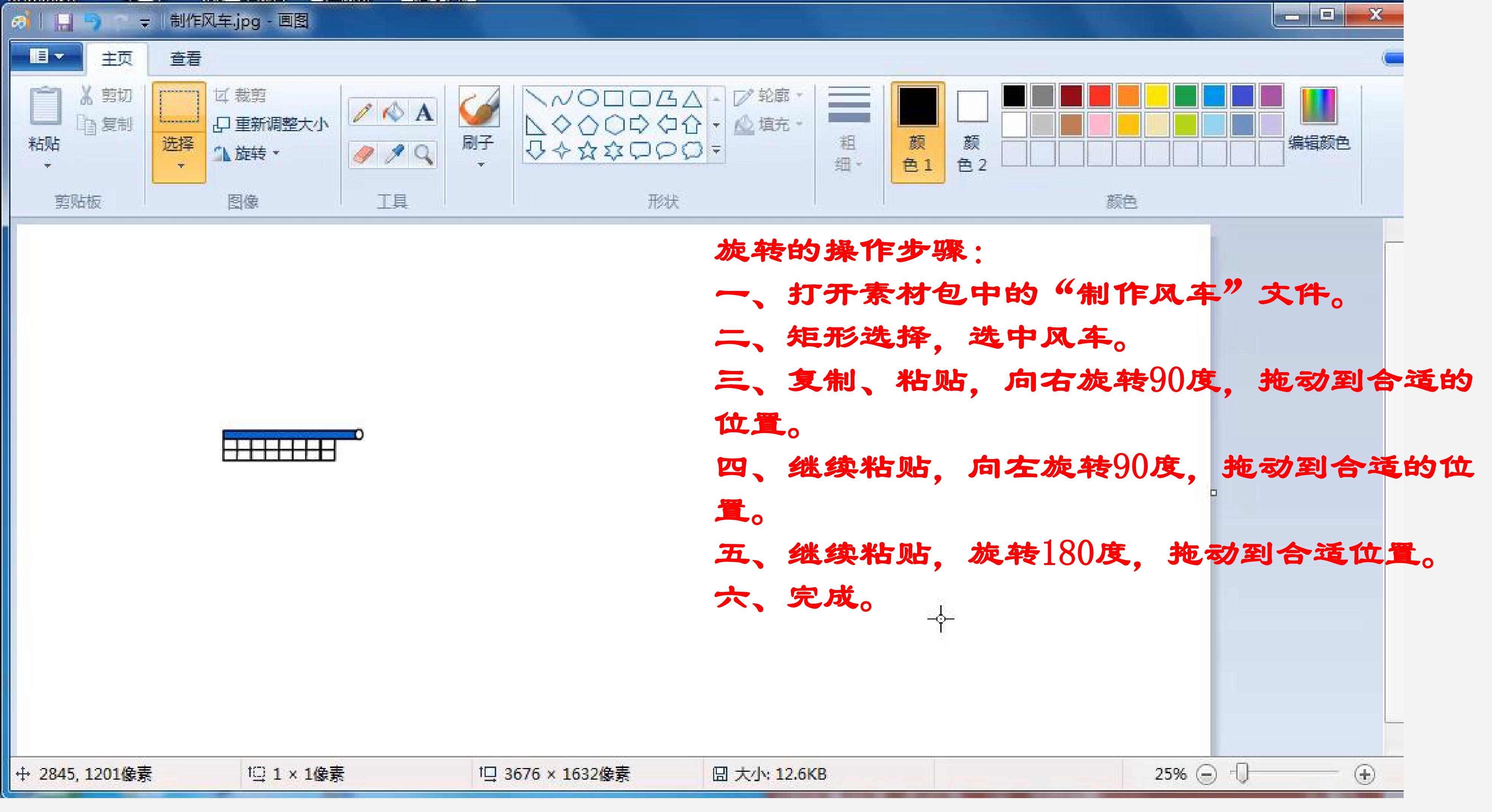Select the Fill with color bucket tool
The width and height of the screenshot is (1492, 812).
(x=393, y=112)
